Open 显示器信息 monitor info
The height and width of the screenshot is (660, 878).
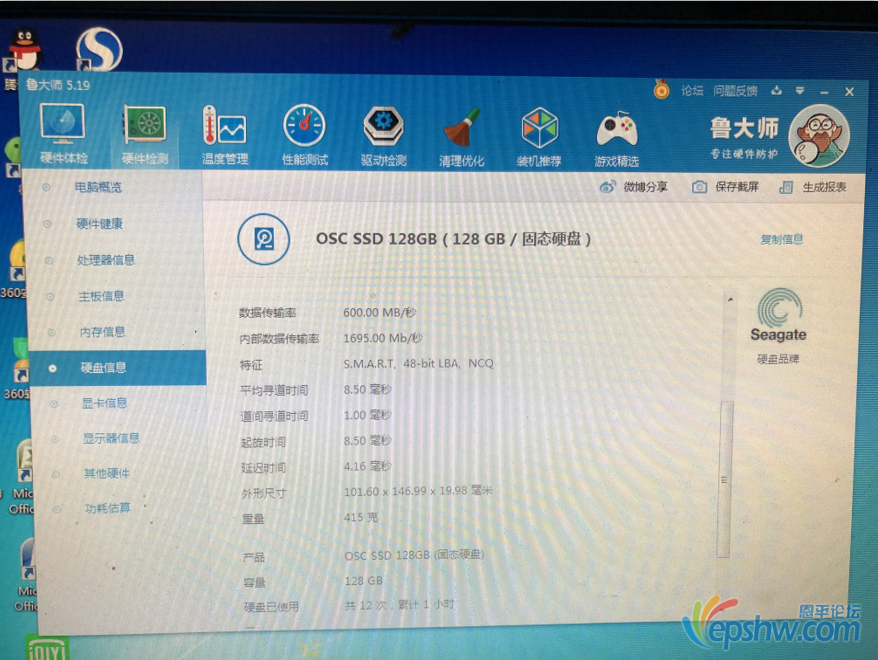tap(111, 438)
